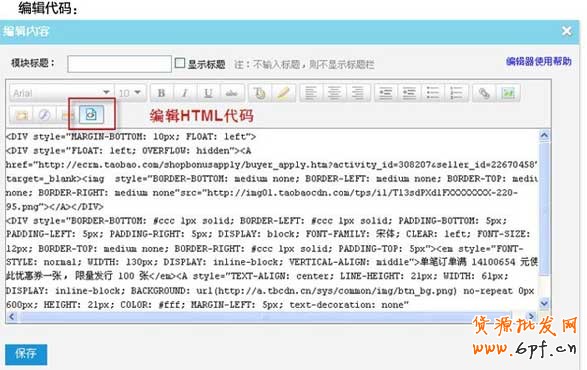Image resolution: width=587 pixels, height=370 pixels.
Task: Insert a hyperlink with link icon
Action: tap(484, 93)
